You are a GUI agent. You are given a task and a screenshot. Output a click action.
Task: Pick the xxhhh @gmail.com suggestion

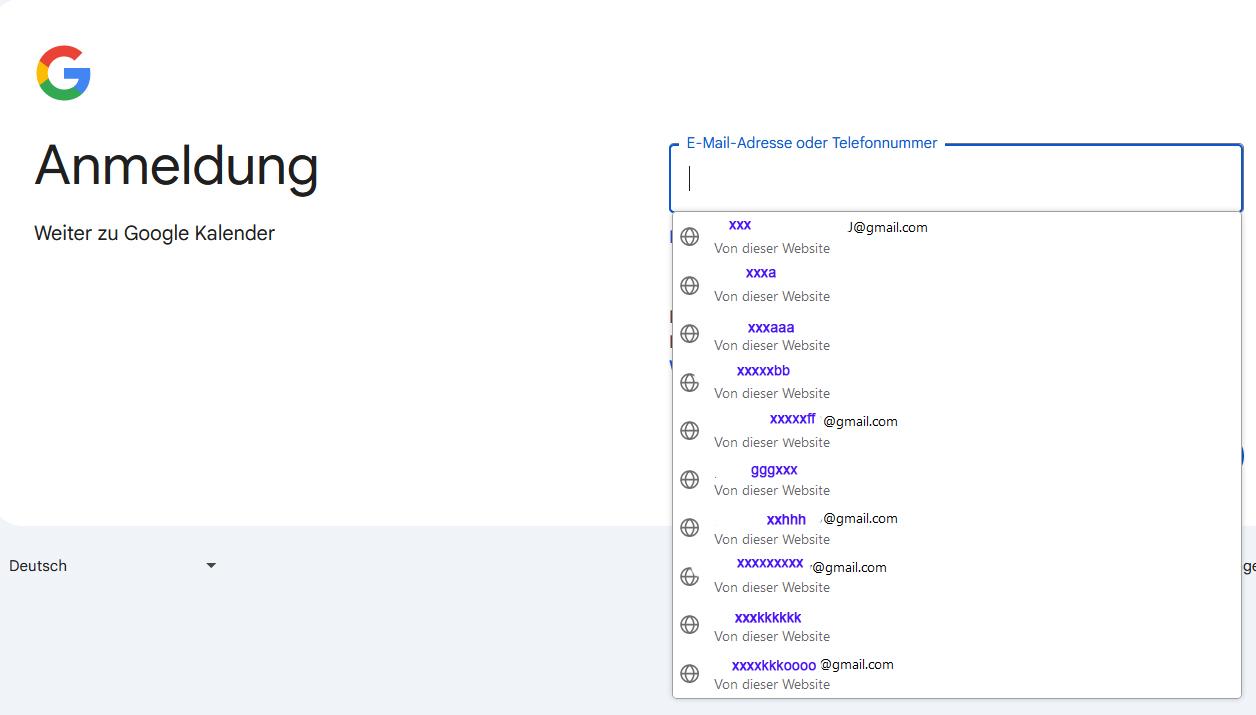tap(957, 528)
